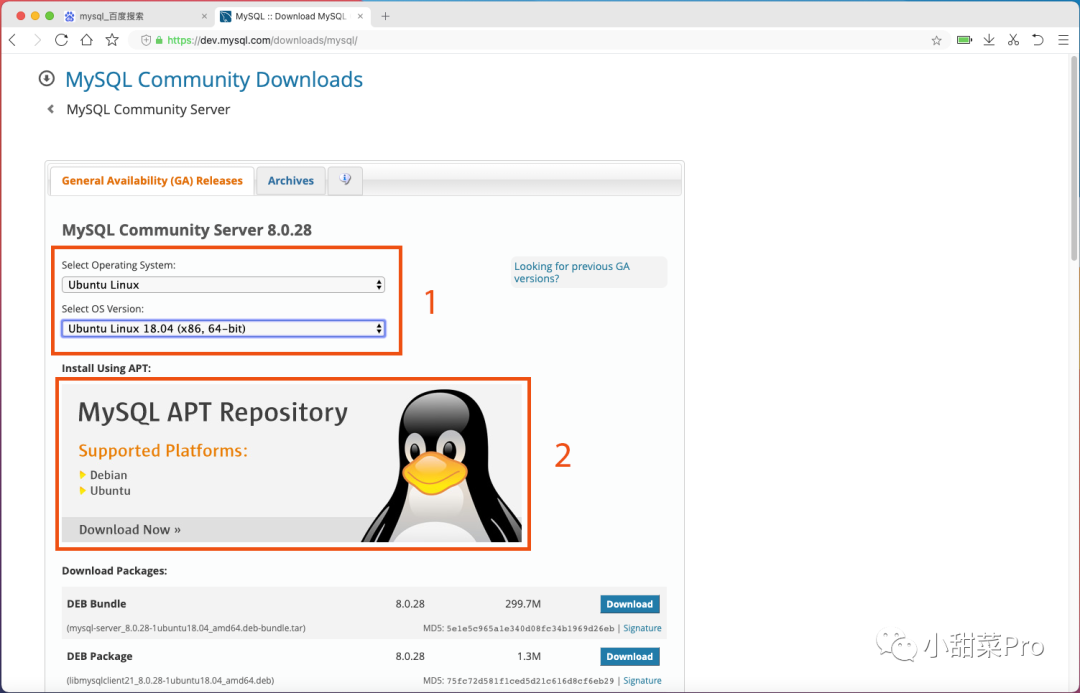1080x693 pixels.
Task: Open a new tab with plus icon
Action: 385,16
